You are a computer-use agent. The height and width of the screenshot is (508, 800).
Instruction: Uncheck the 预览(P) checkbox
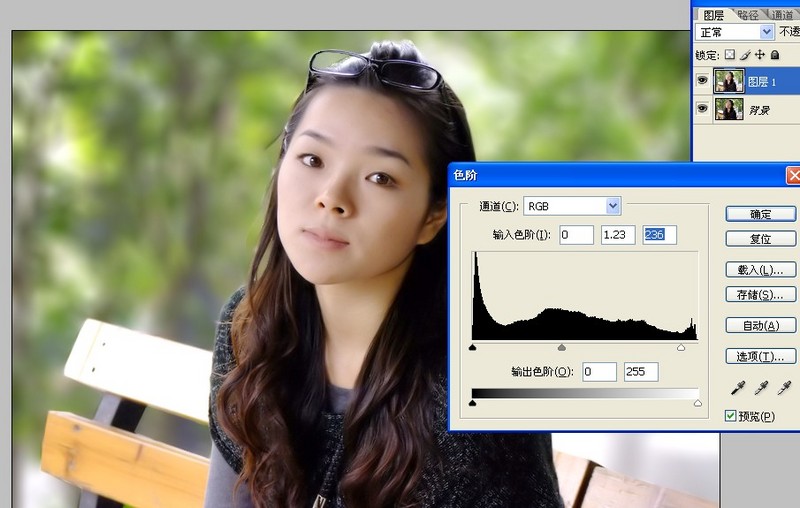pyautogui.click(x=730, y=416)
